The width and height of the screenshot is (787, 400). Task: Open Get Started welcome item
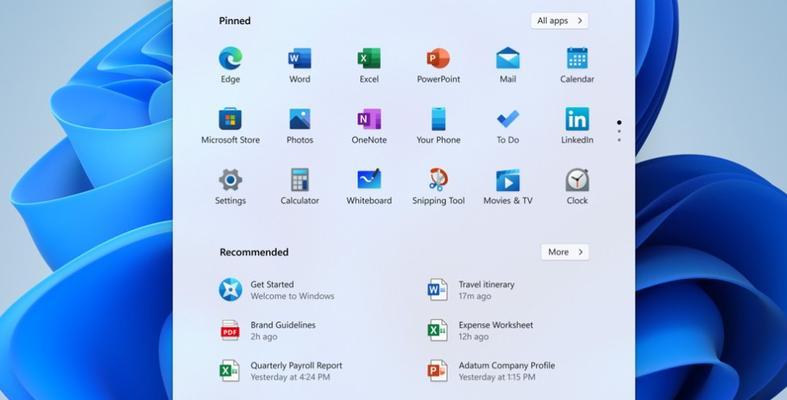(277, 290)
